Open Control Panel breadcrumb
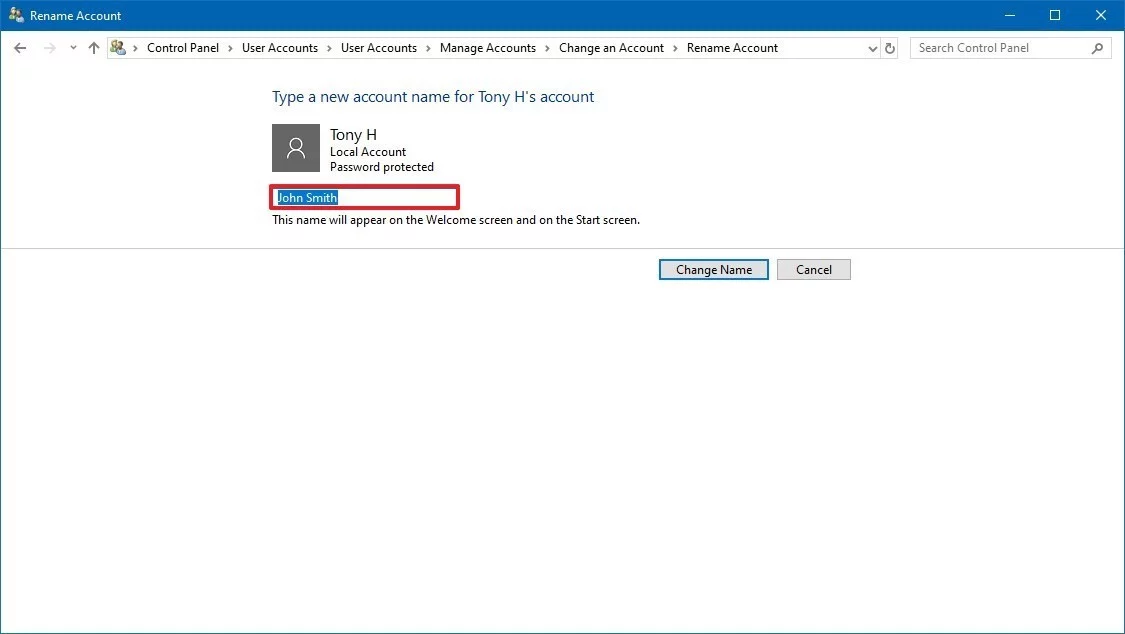This screenshot has height=634, width=1125. point(183,48)
